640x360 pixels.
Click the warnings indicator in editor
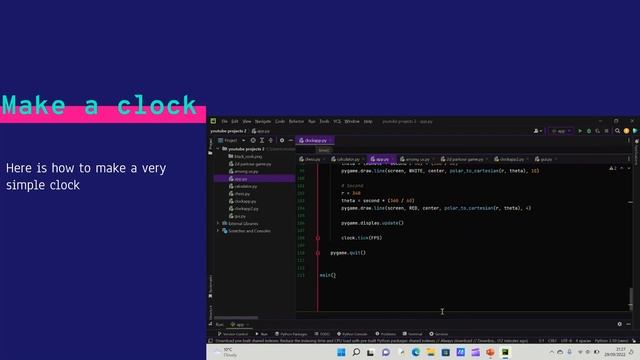tap(613, 168)
